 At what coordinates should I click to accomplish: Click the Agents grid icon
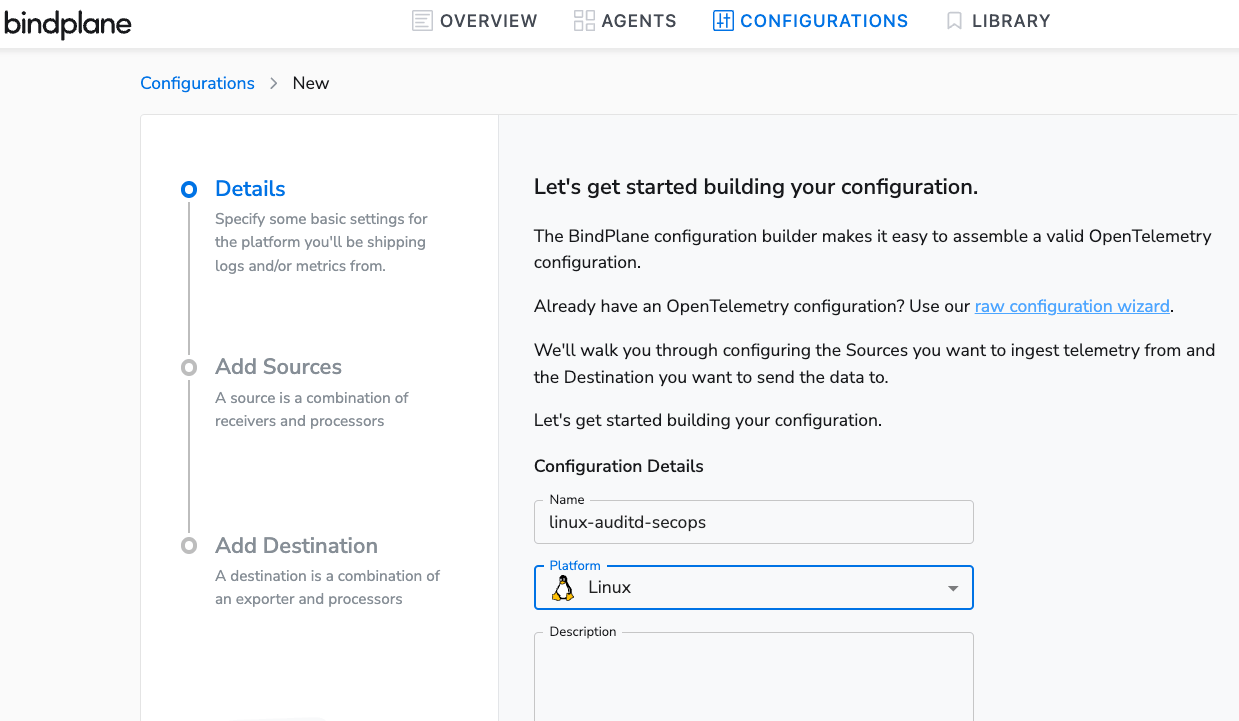[584, 21]
